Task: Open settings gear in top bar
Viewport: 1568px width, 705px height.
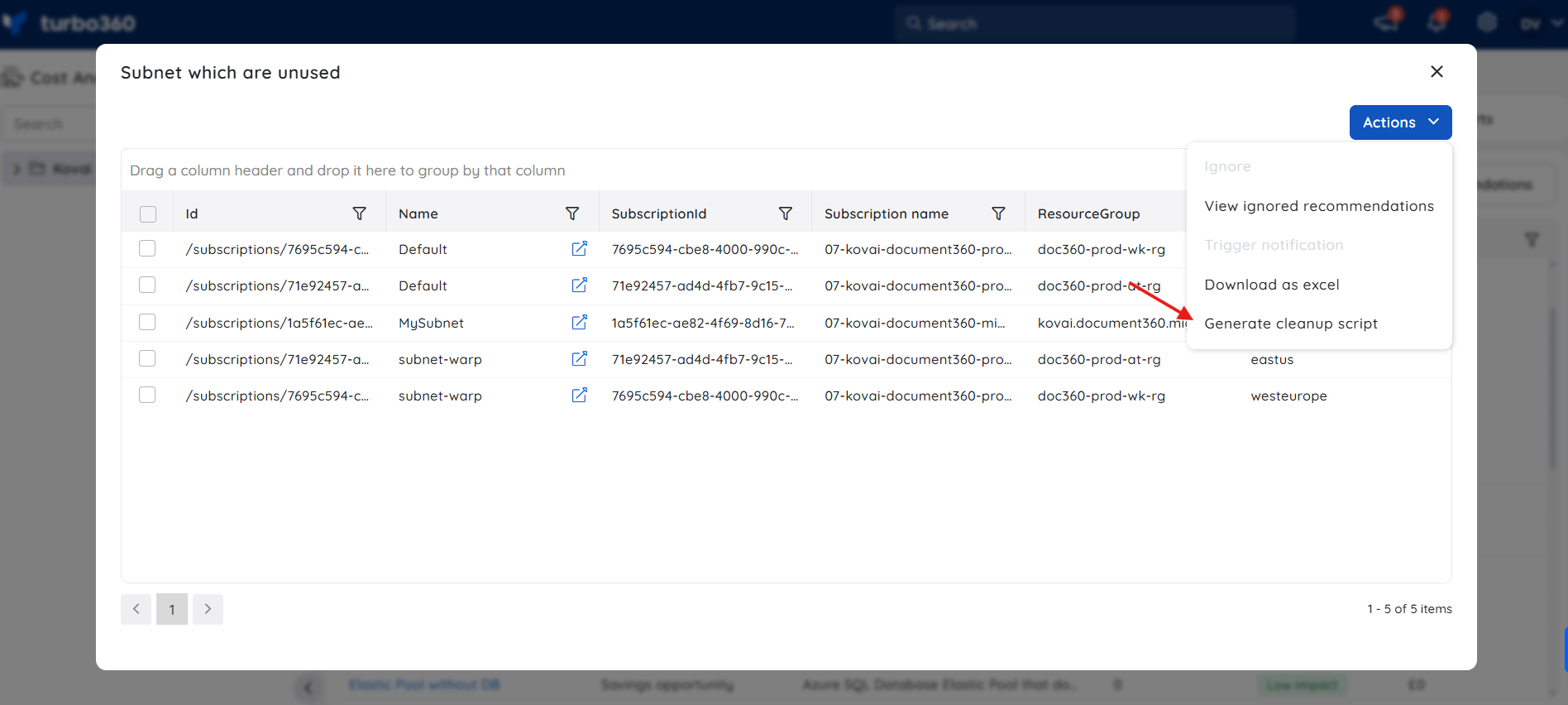Action: tap(1487, 22)
